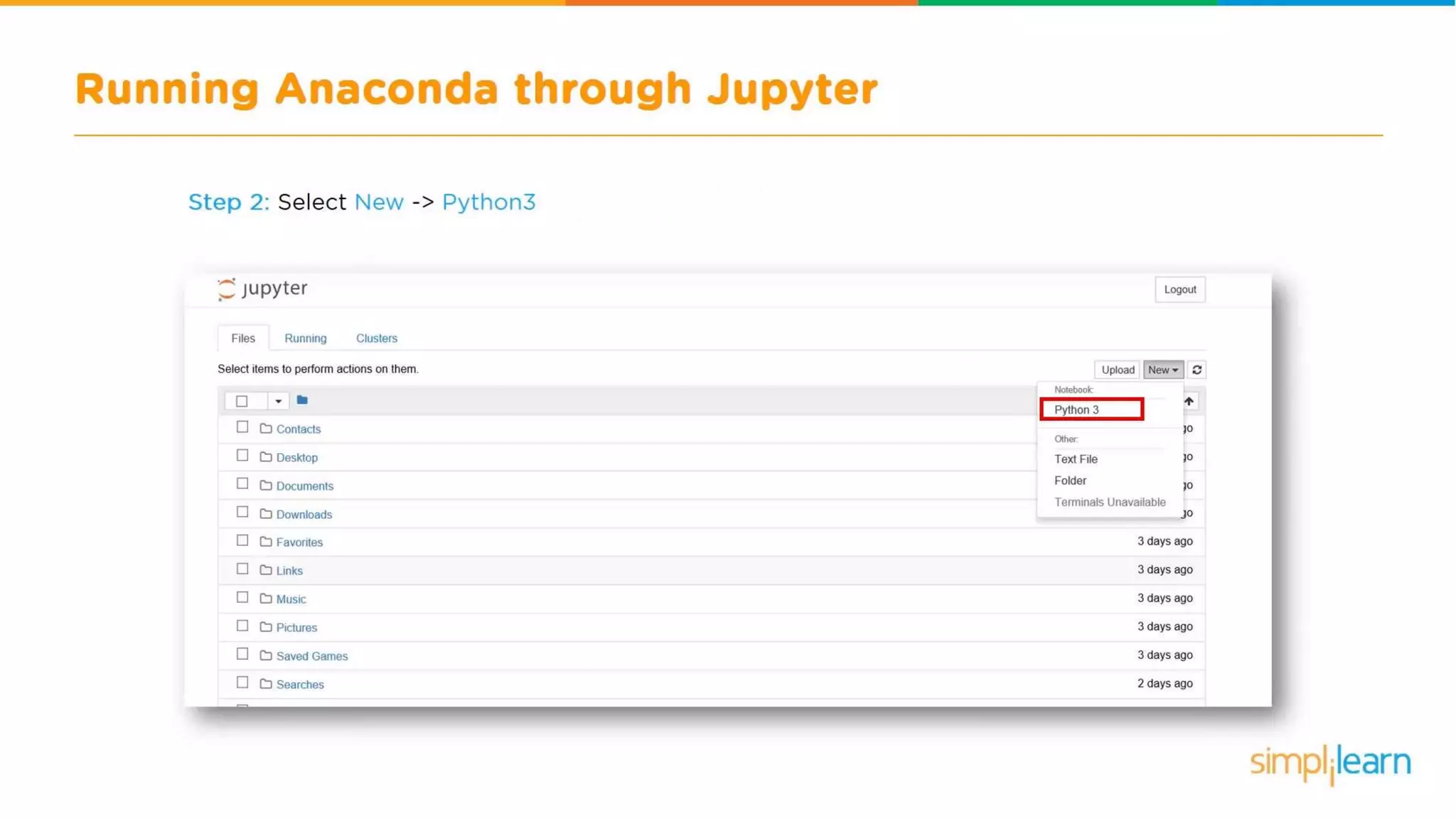
Task: Click the Upload button
Action: (x=1118, y=370)
